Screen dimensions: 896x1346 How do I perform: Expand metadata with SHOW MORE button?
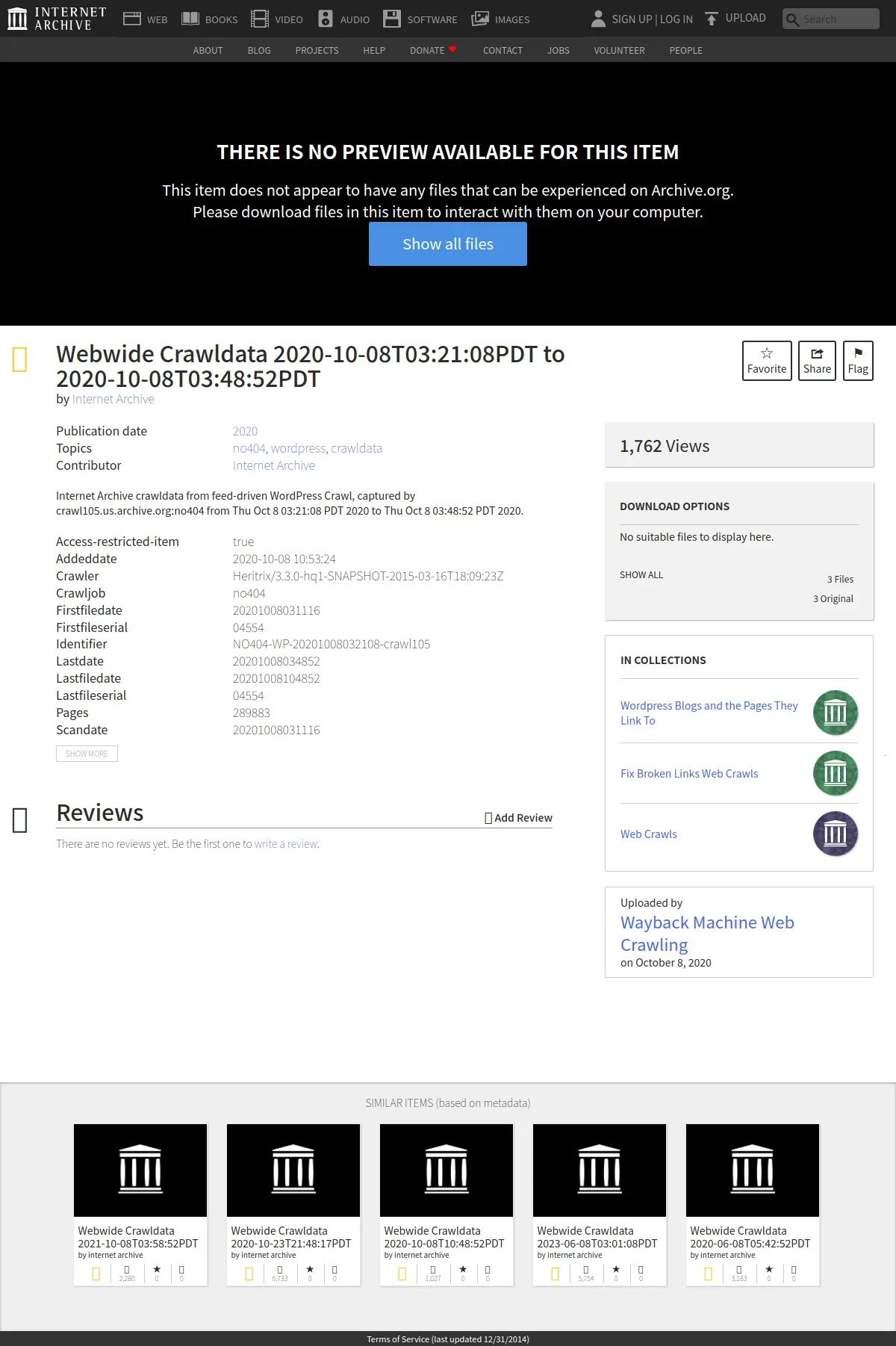(x=87, y=754)
